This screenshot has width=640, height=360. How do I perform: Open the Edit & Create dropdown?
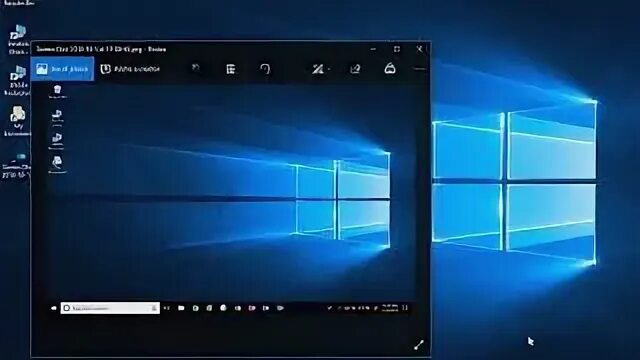[320, 69]
